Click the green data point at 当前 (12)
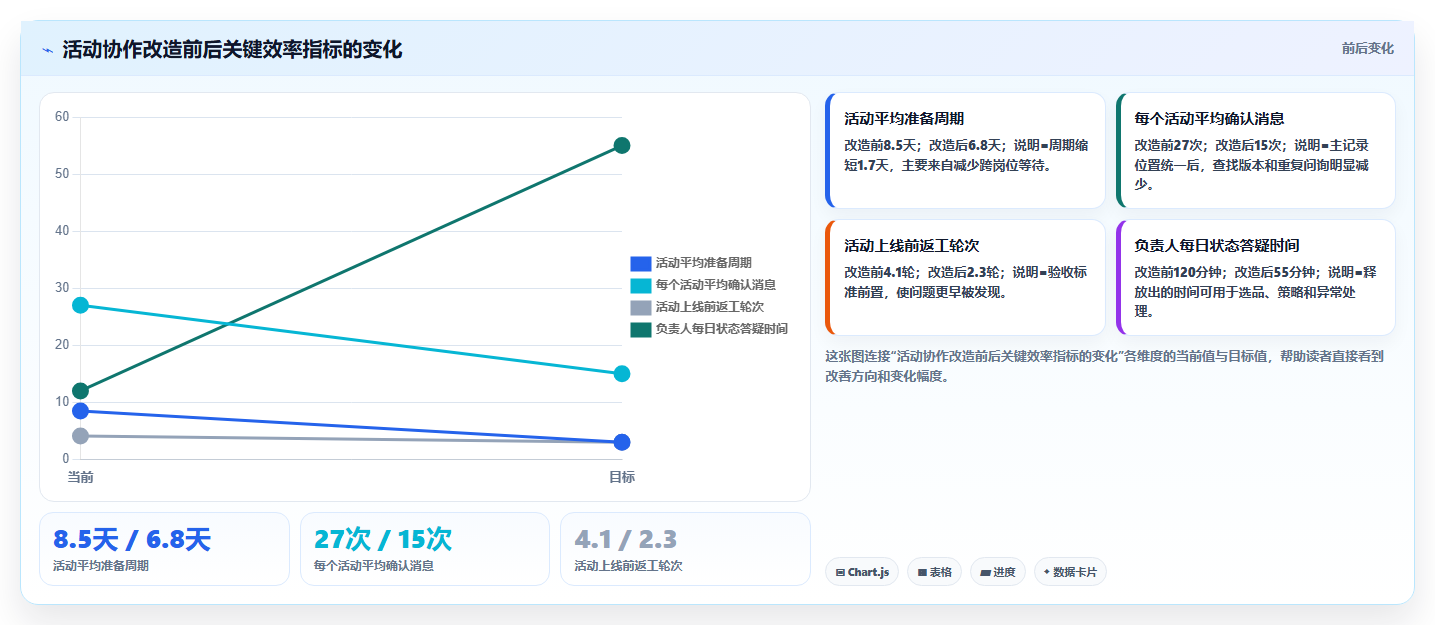Image resolution: width=1435 pixels, height=625 pixels. coord(81,391)
